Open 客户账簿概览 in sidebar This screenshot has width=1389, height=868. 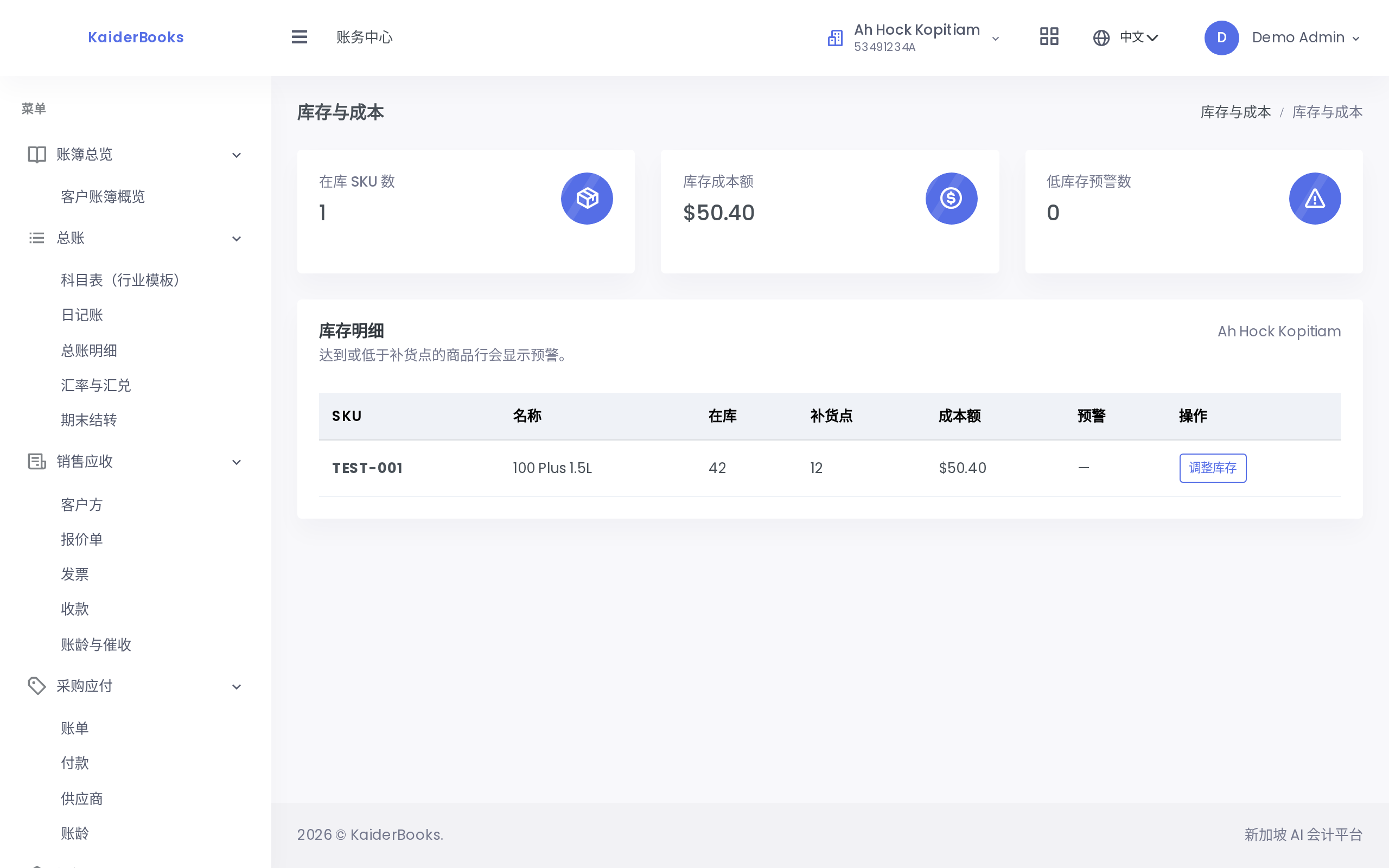tap(103, 197)
